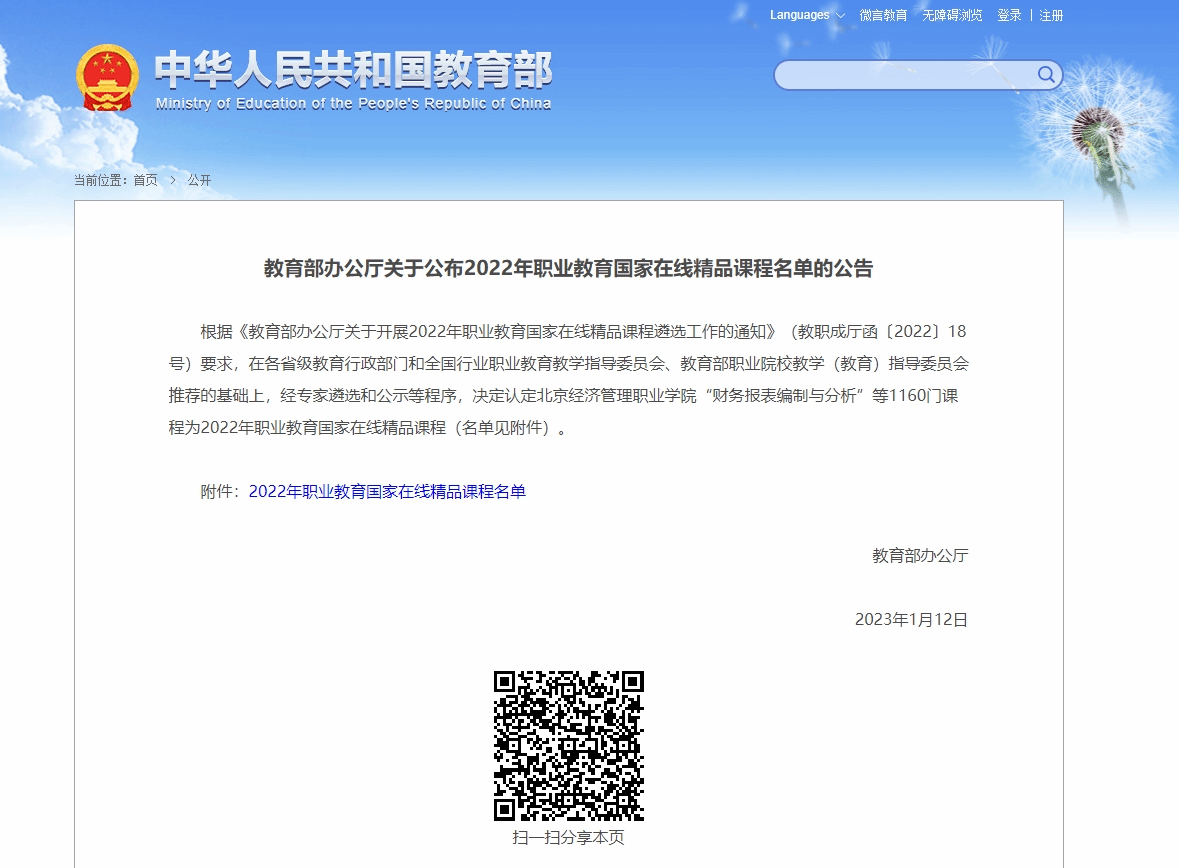Click the English Ministry of Education subtitle
The width and height of the screenshot is (1179, 868).
[x=353, y=103]
